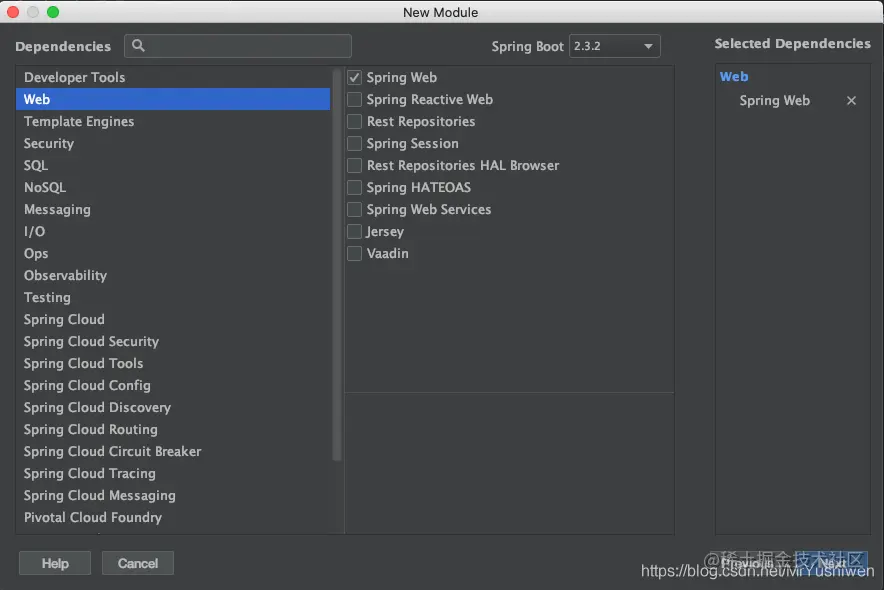
Task: Toggle the Spring HATEOAS checkbox
Action: tap(354, 187)
